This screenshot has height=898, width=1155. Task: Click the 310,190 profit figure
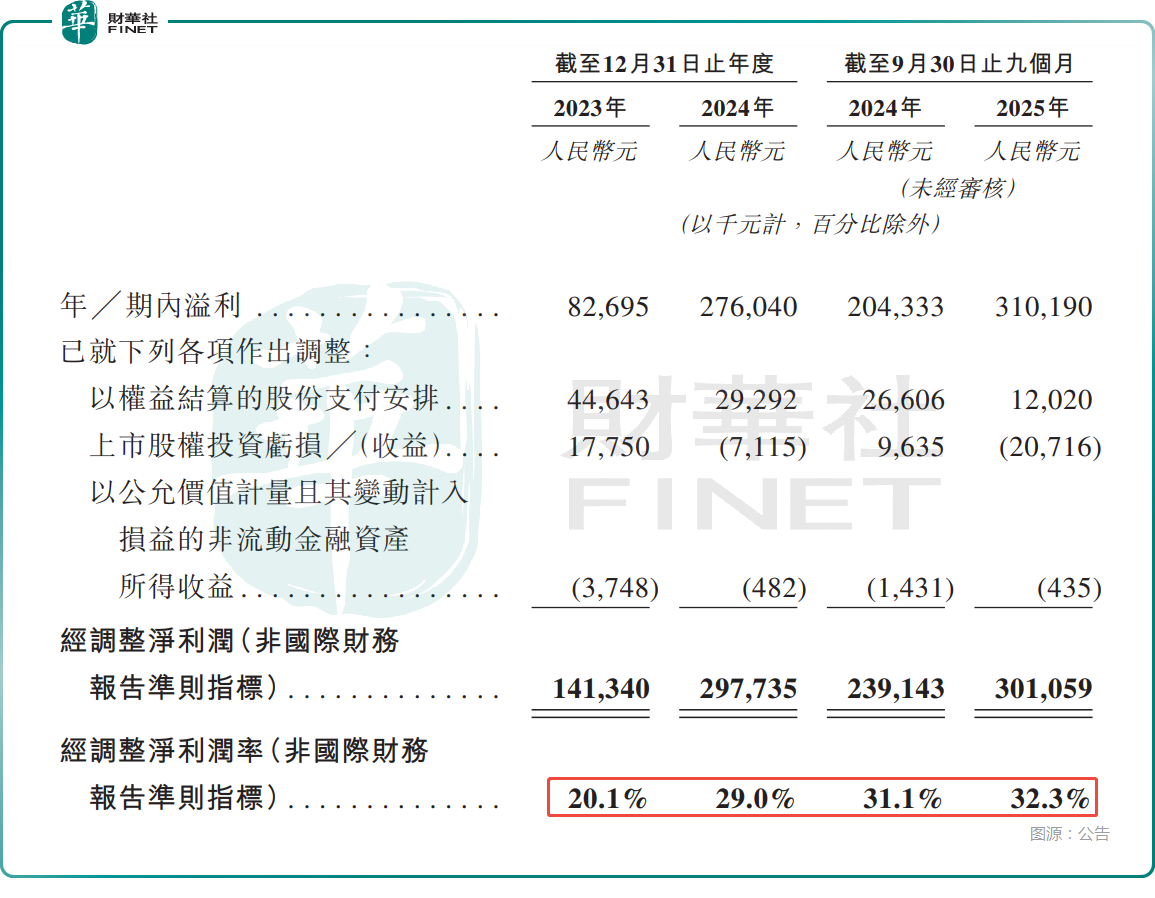pos(1044,307)
